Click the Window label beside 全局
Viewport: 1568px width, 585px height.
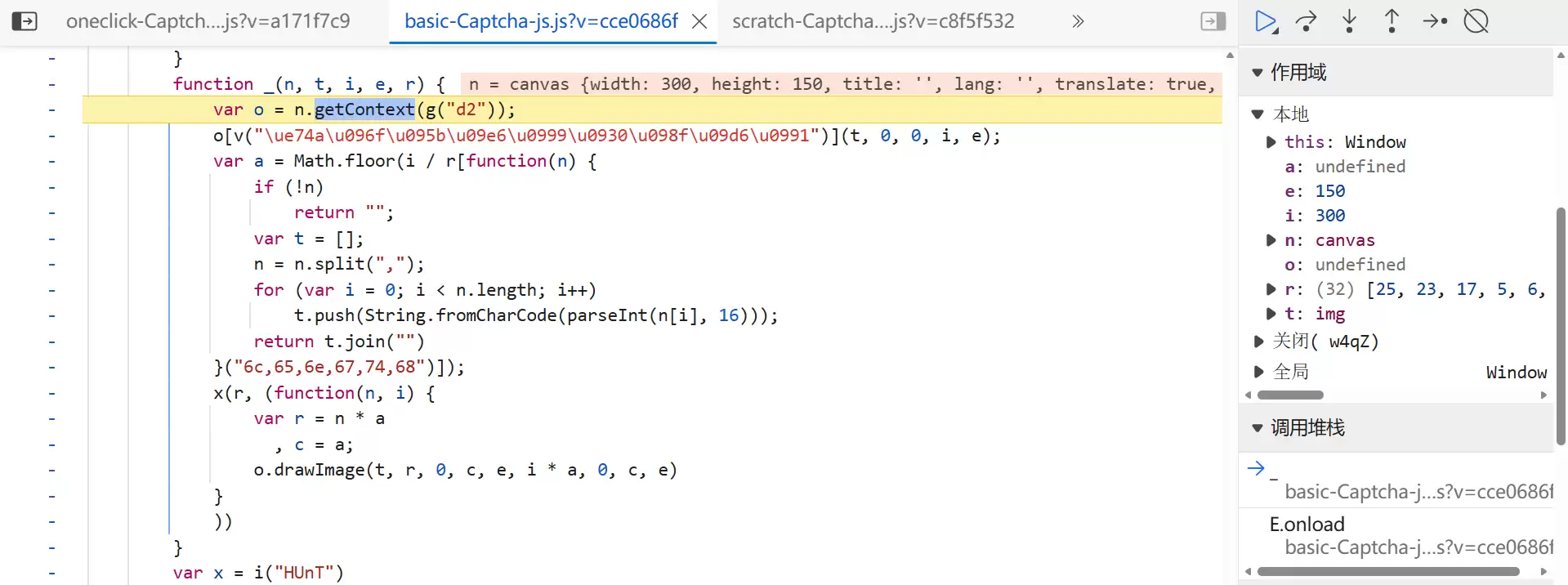(1517, 373)
